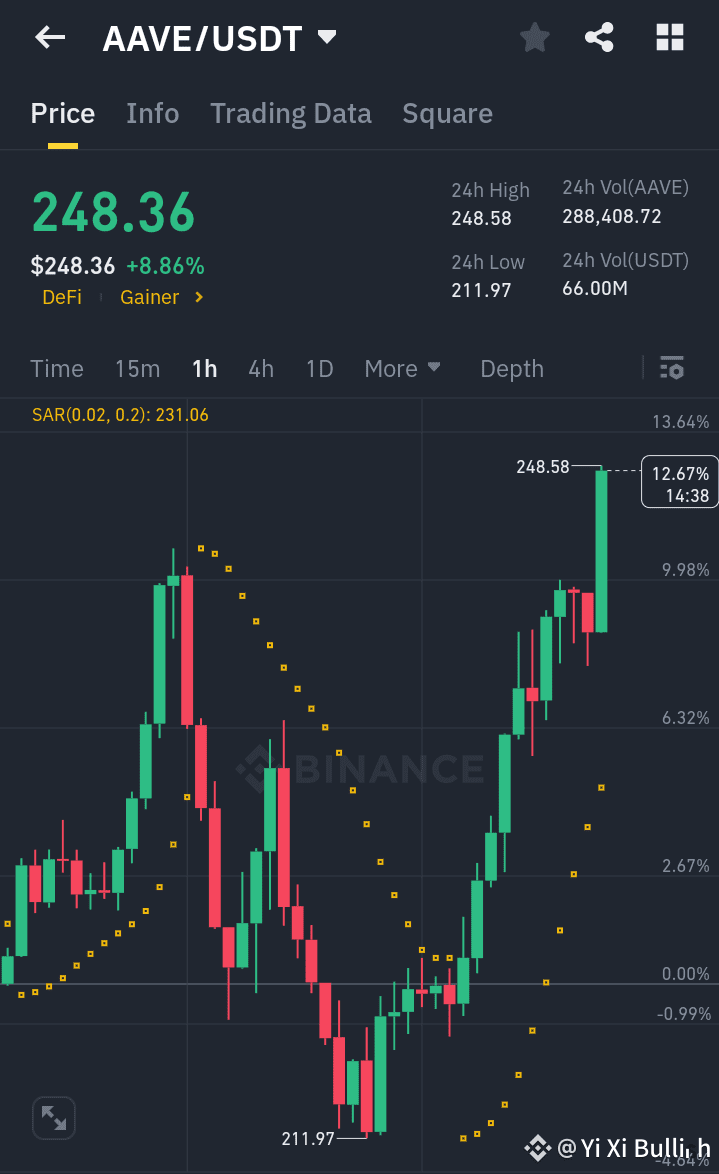Select the Price tab
The width and height of the screenshot is (719, 1174).
pyautogui.click(x=62, y=113)
